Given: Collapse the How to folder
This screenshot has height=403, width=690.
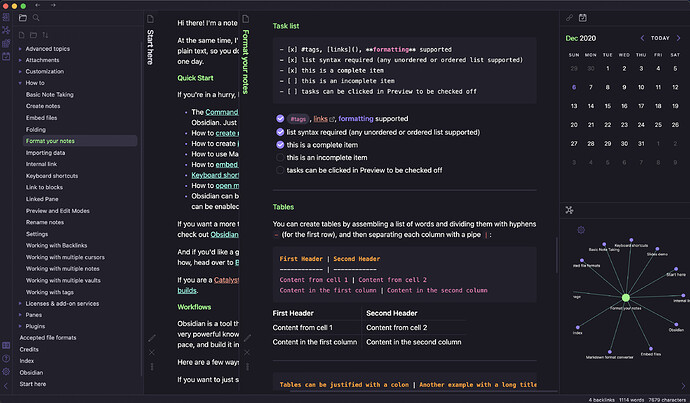Looking at the screenshot, I should 20,83.
